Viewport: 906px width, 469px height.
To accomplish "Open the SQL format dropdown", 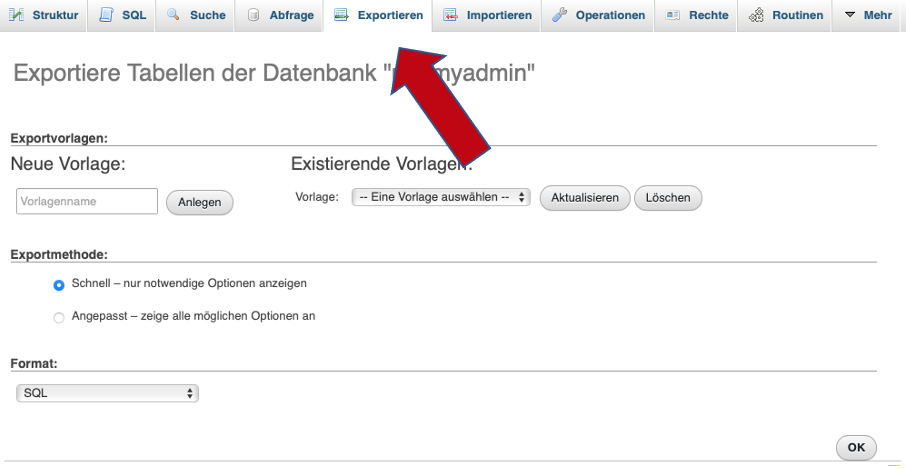I will coord(107,393).
